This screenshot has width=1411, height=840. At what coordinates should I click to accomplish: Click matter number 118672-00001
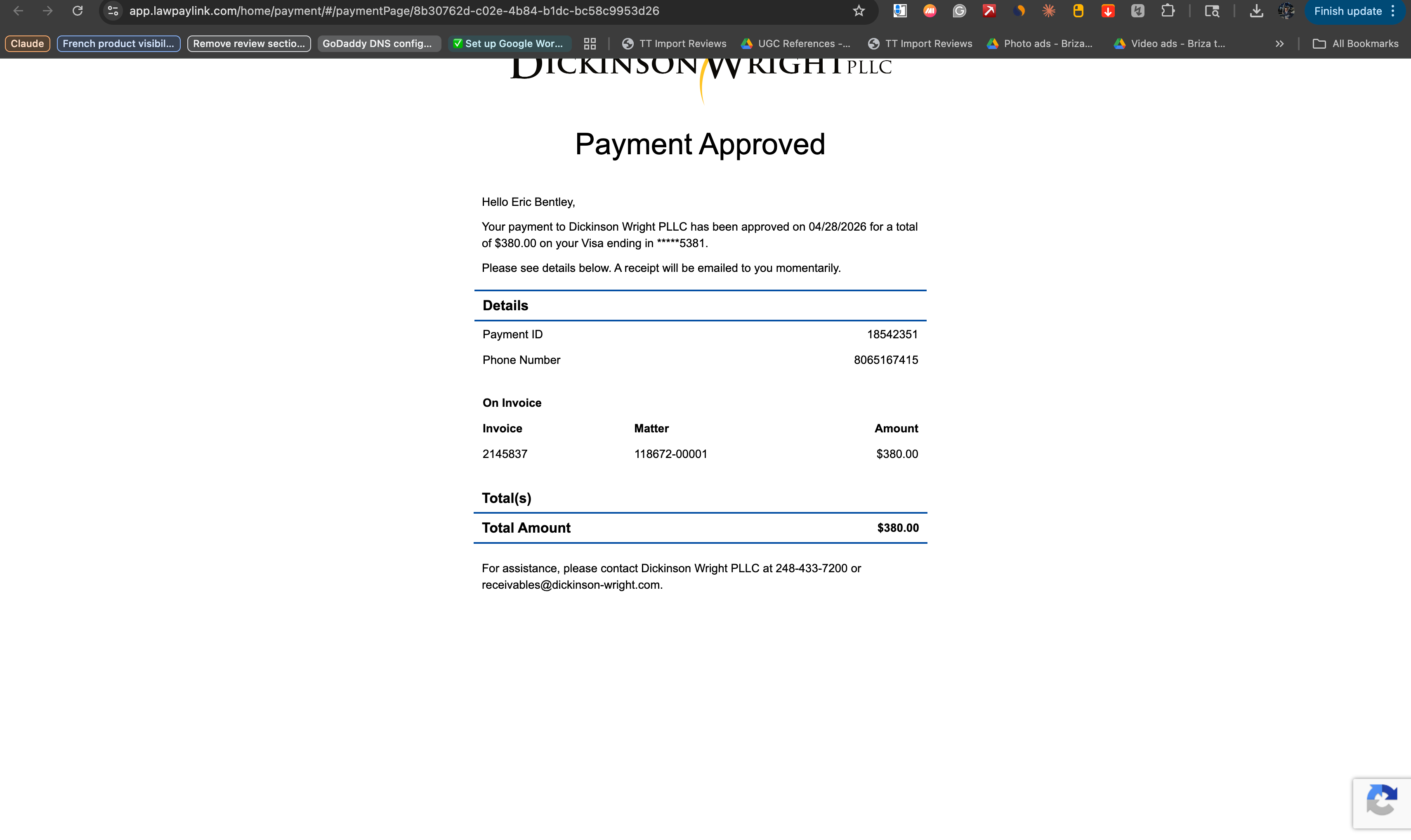671,454
